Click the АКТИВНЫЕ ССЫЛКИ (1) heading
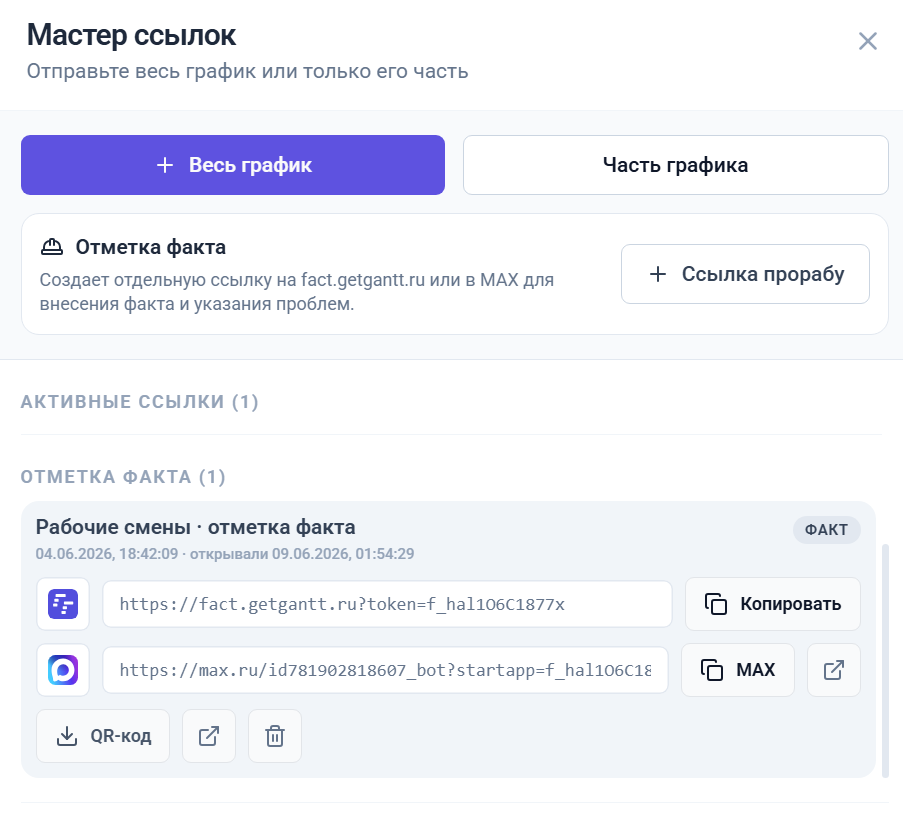The height and width of the screenshot is (819, 903). pos(140,402)
